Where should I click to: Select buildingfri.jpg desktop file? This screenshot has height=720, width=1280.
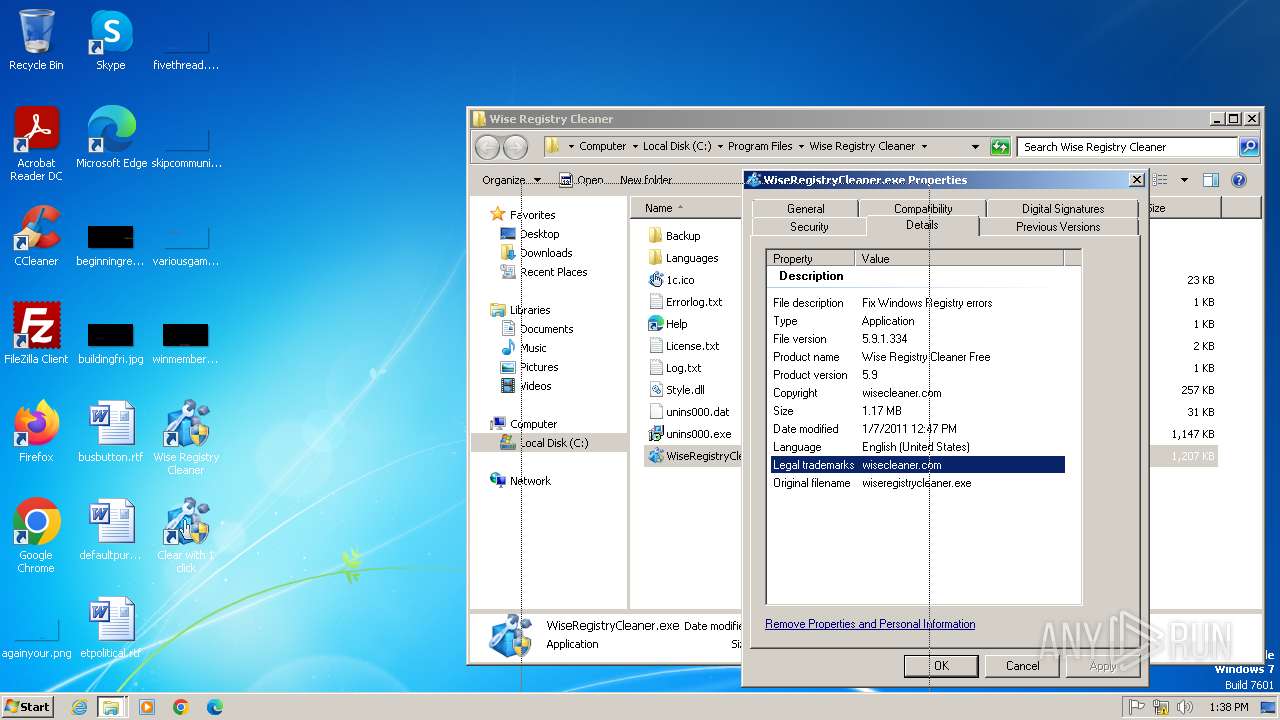111,344
